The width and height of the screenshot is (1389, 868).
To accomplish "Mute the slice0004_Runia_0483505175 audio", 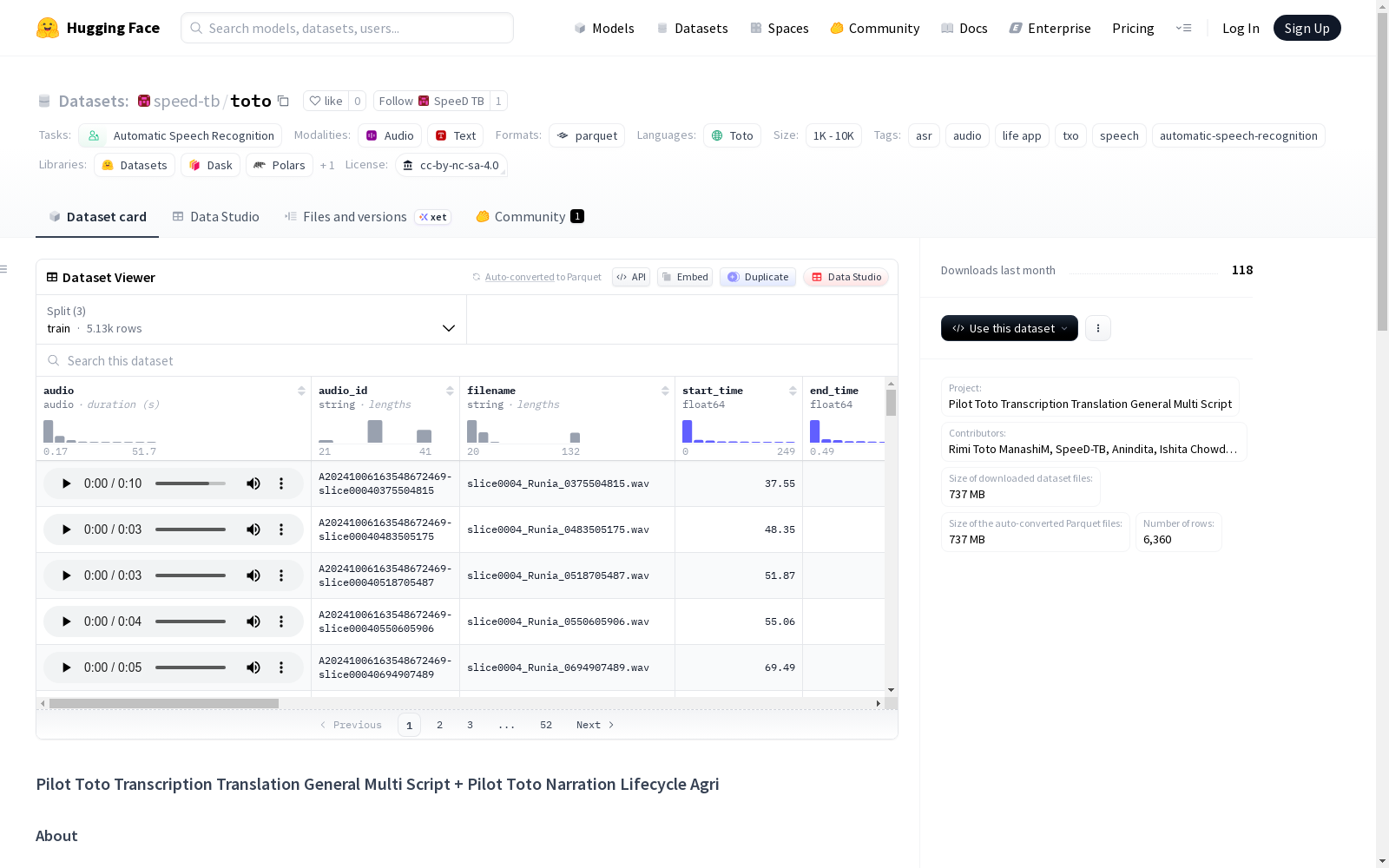I will coord(253,529).
